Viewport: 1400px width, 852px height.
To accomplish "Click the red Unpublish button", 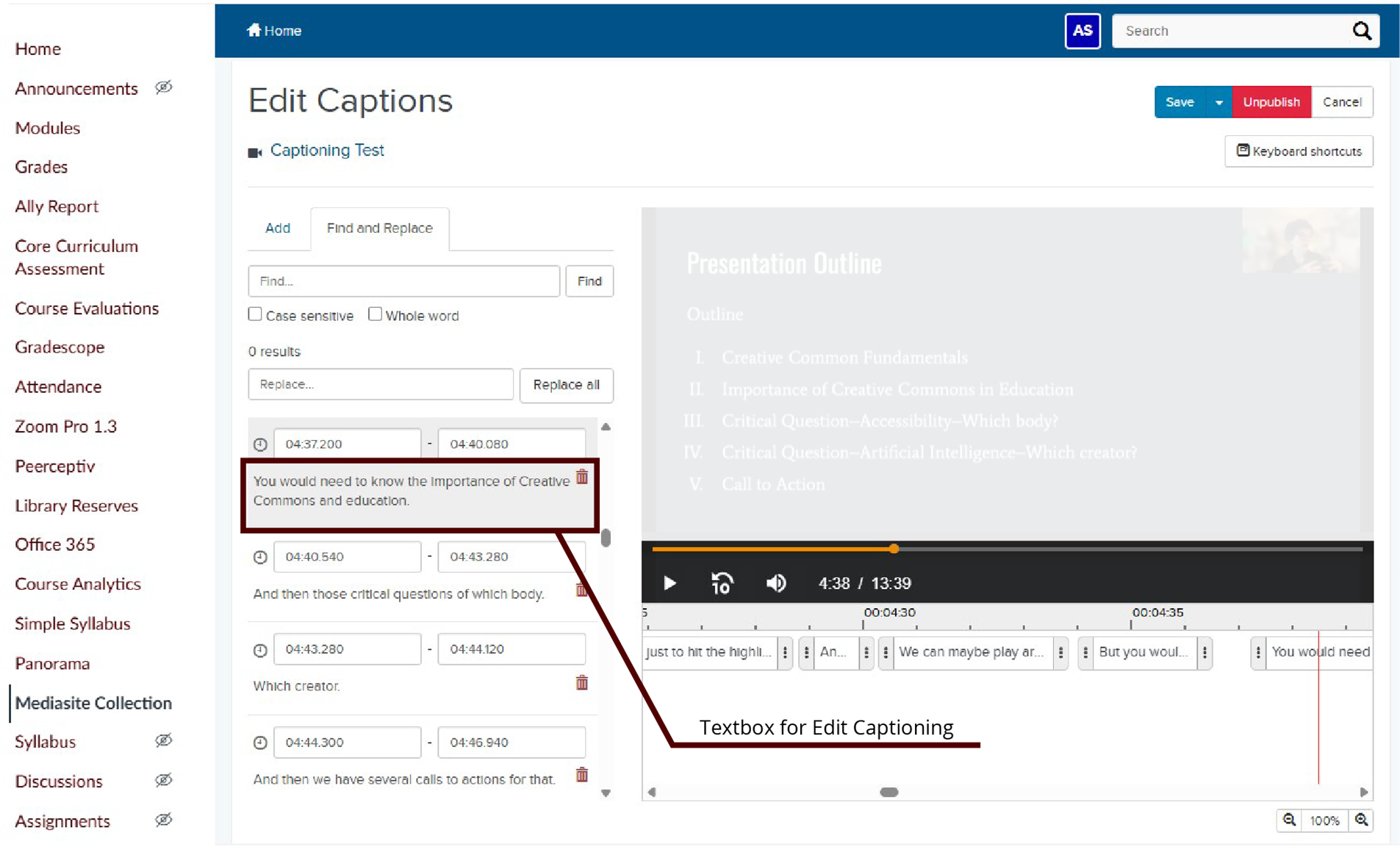I will click(1271, 102).
